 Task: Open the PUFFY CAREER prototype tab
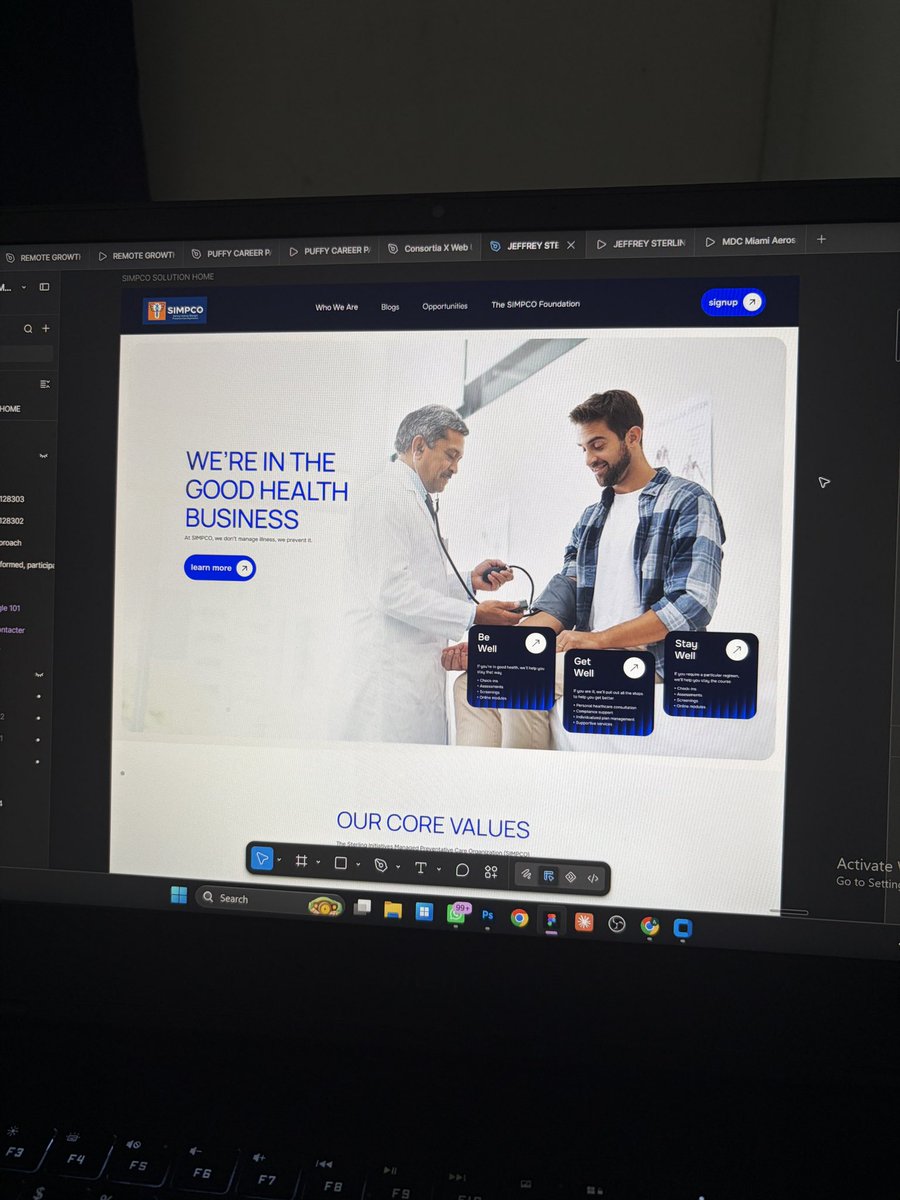(329, 251)
